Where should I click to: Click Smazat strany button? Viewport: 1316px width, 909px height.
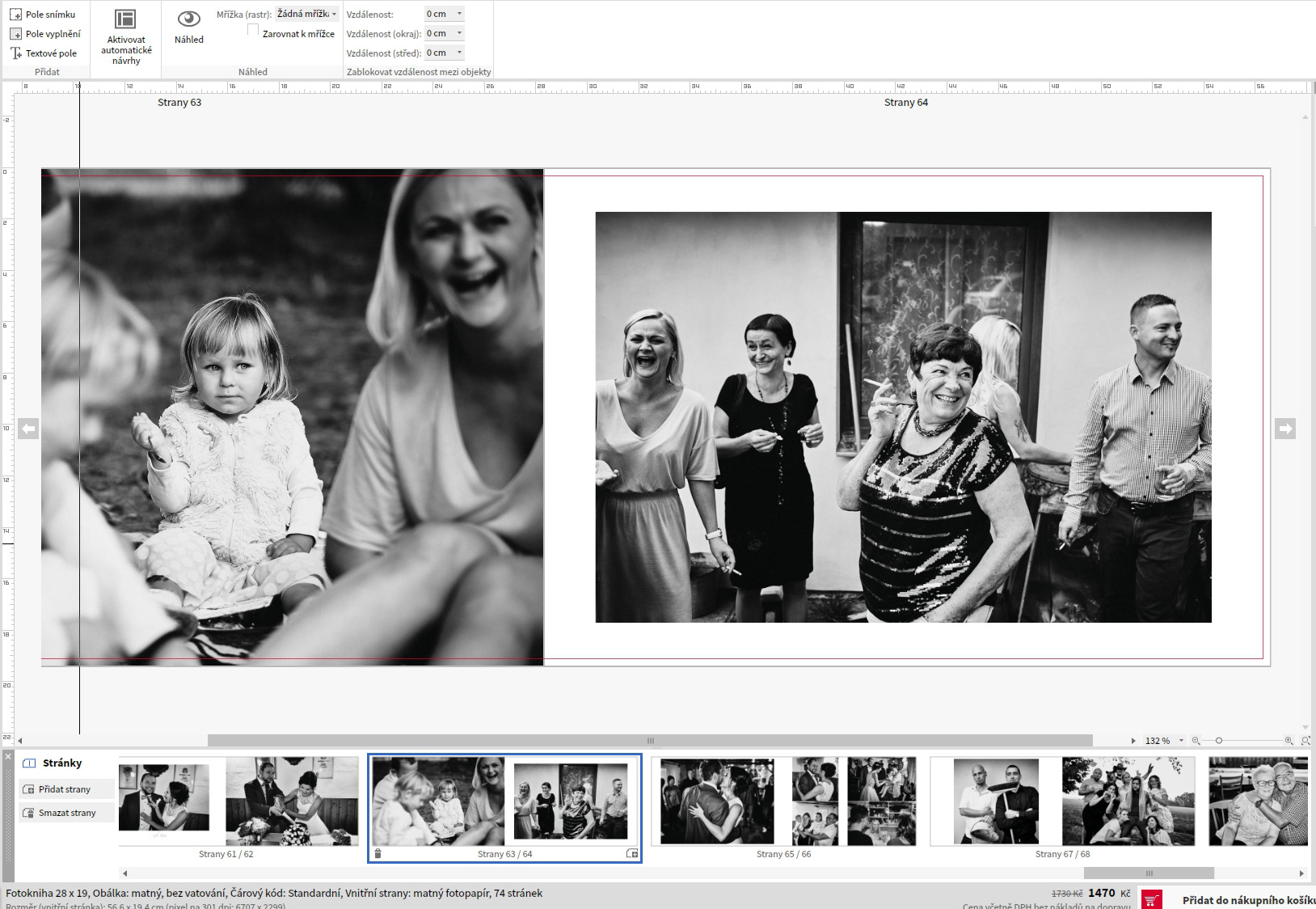coord(66,813)
